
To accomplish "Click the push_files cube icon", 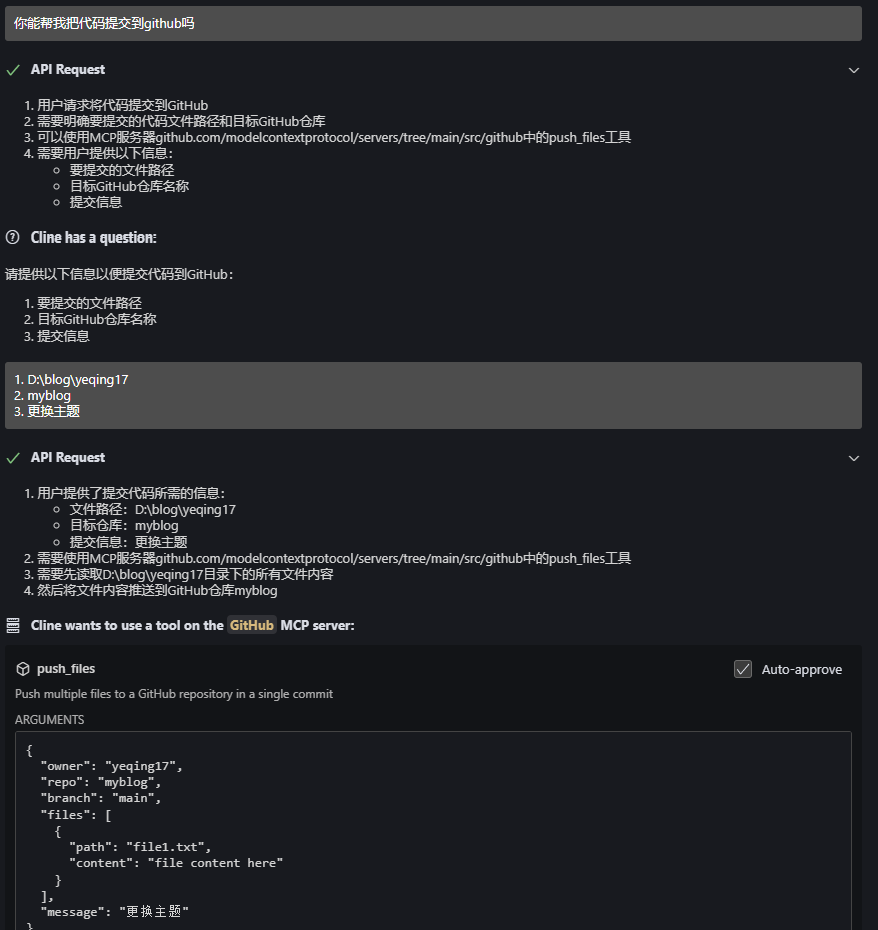I will pyautogui.click(x=23, y=669).
